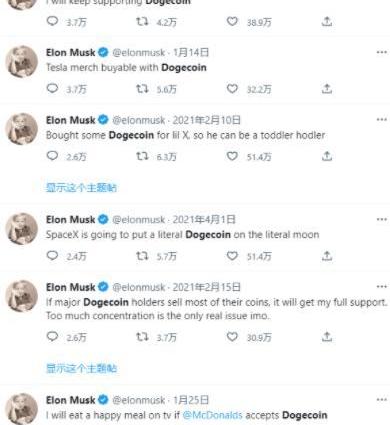Open more options on January 14 tweet
390x425 pixels.
381,52
